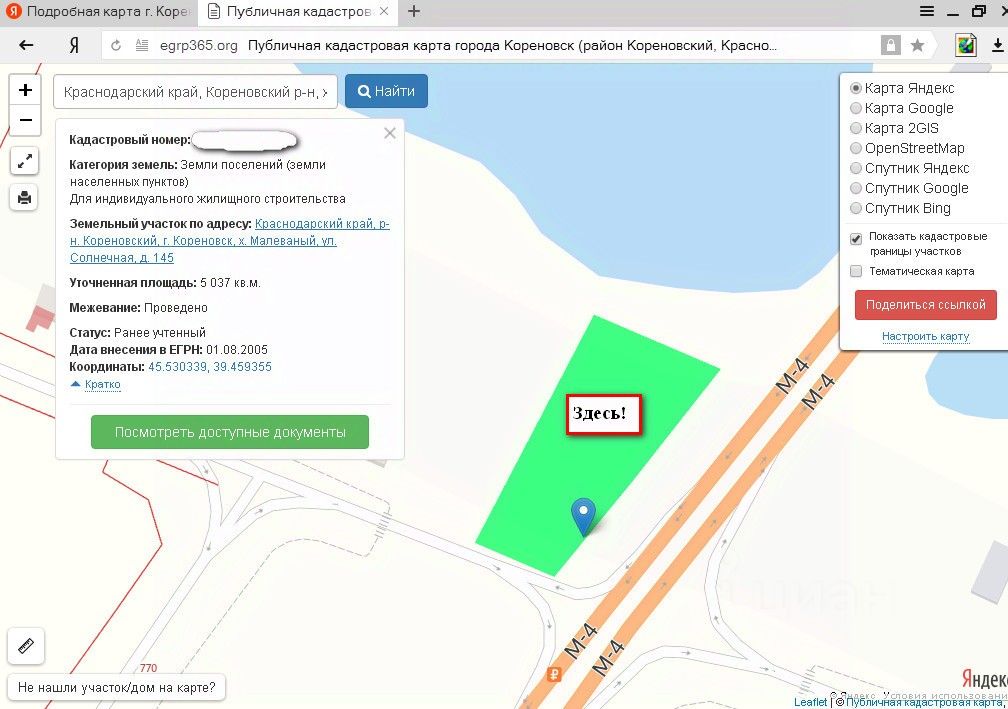Open browser hamburger menu
The image size is (1008, 709).
click(926, 11)
